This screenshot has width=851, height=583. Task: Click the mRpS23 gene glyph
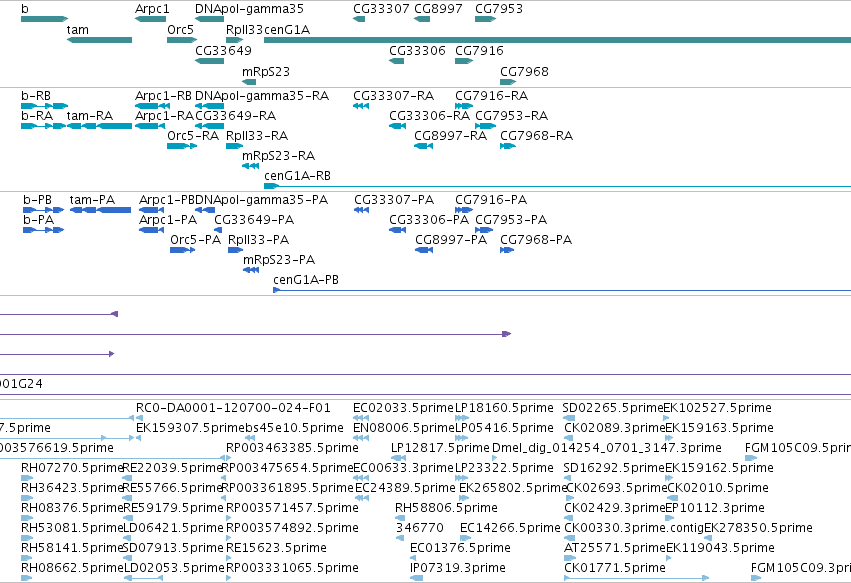(x=249, y=82)
